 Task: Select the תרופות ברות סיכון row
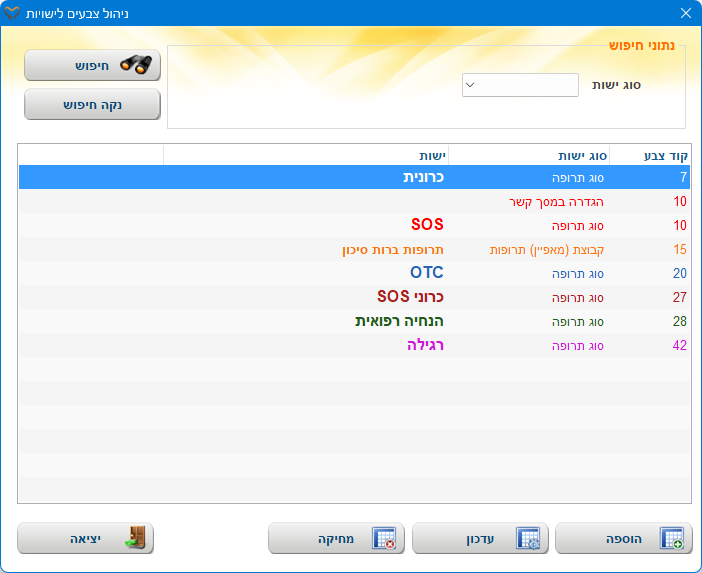click(x=354, y=249)
